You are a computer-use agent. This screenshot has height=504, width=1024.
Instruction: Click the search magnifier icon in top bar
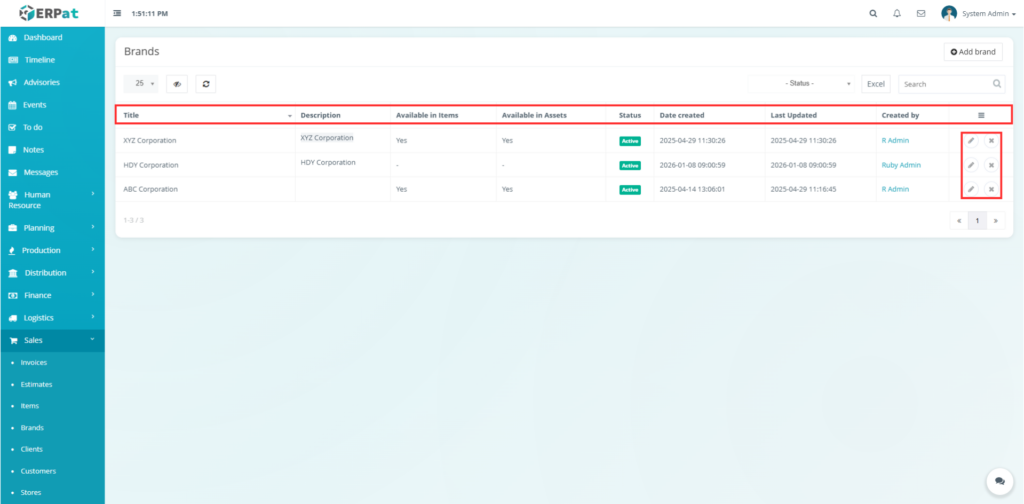(873, 14)
